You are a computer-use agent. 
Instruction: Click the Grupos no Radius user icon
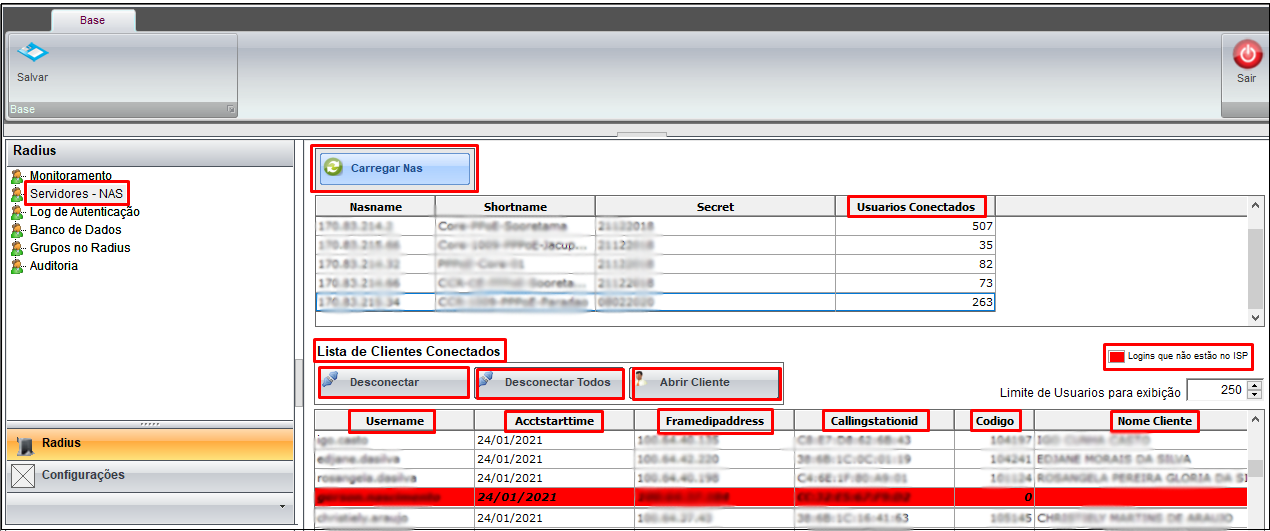pyautogui.click(x=17, y=248)
